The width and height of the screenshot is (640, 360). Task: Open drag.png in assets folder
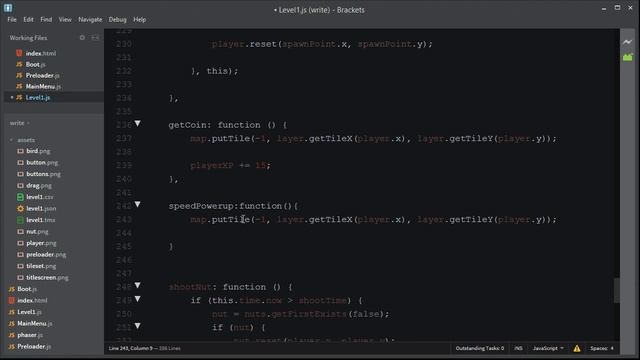pyautogui.click(x=39, y=185)
